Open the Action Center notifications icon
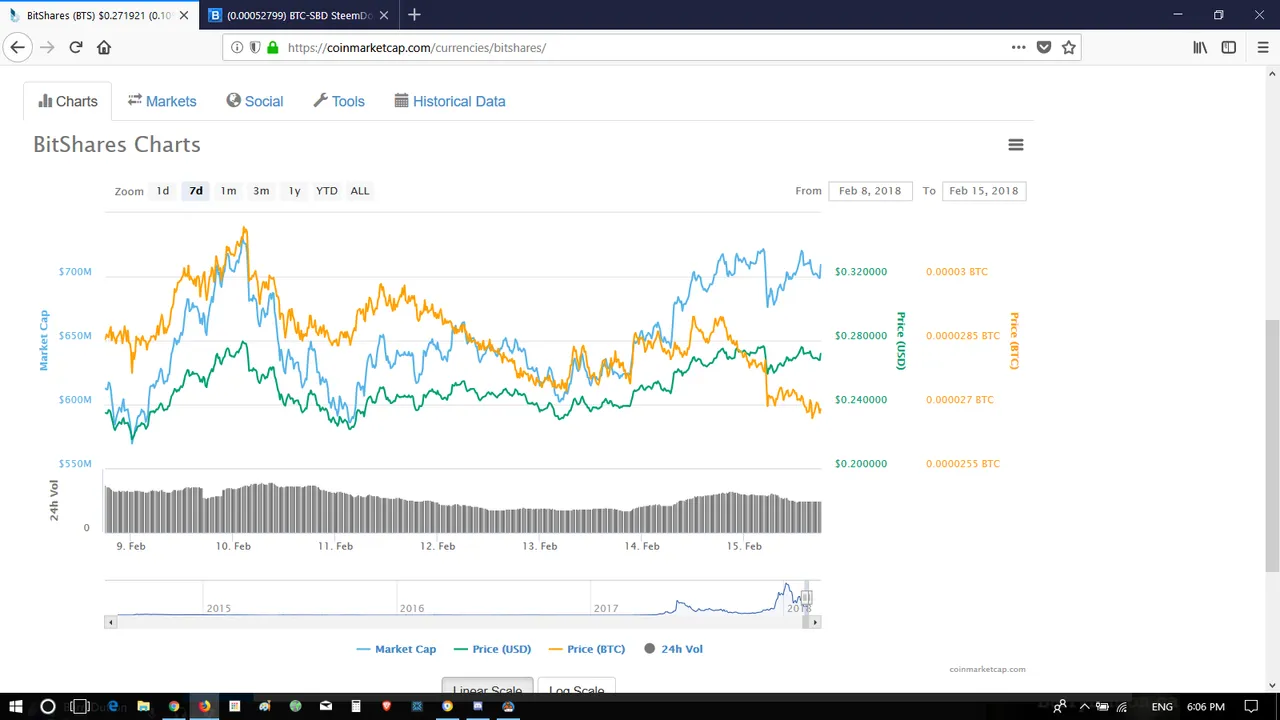Viewport: 1280px width, 720px height. [x=1251, y=707]
